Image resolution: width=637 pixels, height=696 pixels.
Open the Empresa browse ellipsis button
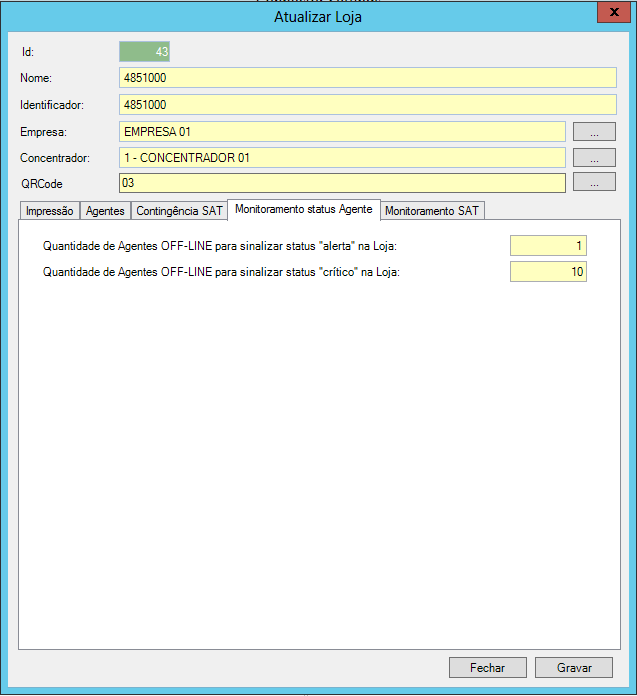tap(594, 131)
